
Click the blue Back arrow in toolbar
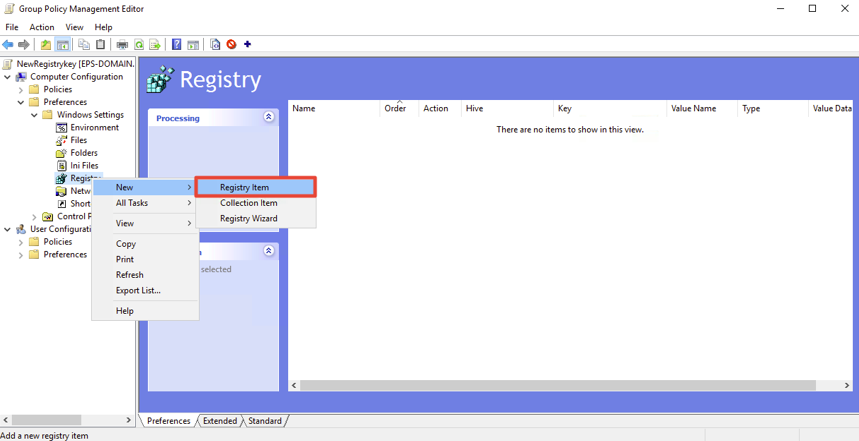8,44
